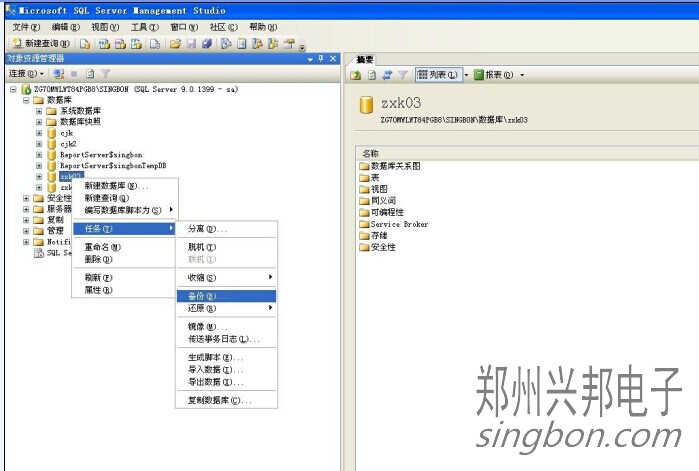Click the SQL Server instance icon at tree root

coord(26,89)
